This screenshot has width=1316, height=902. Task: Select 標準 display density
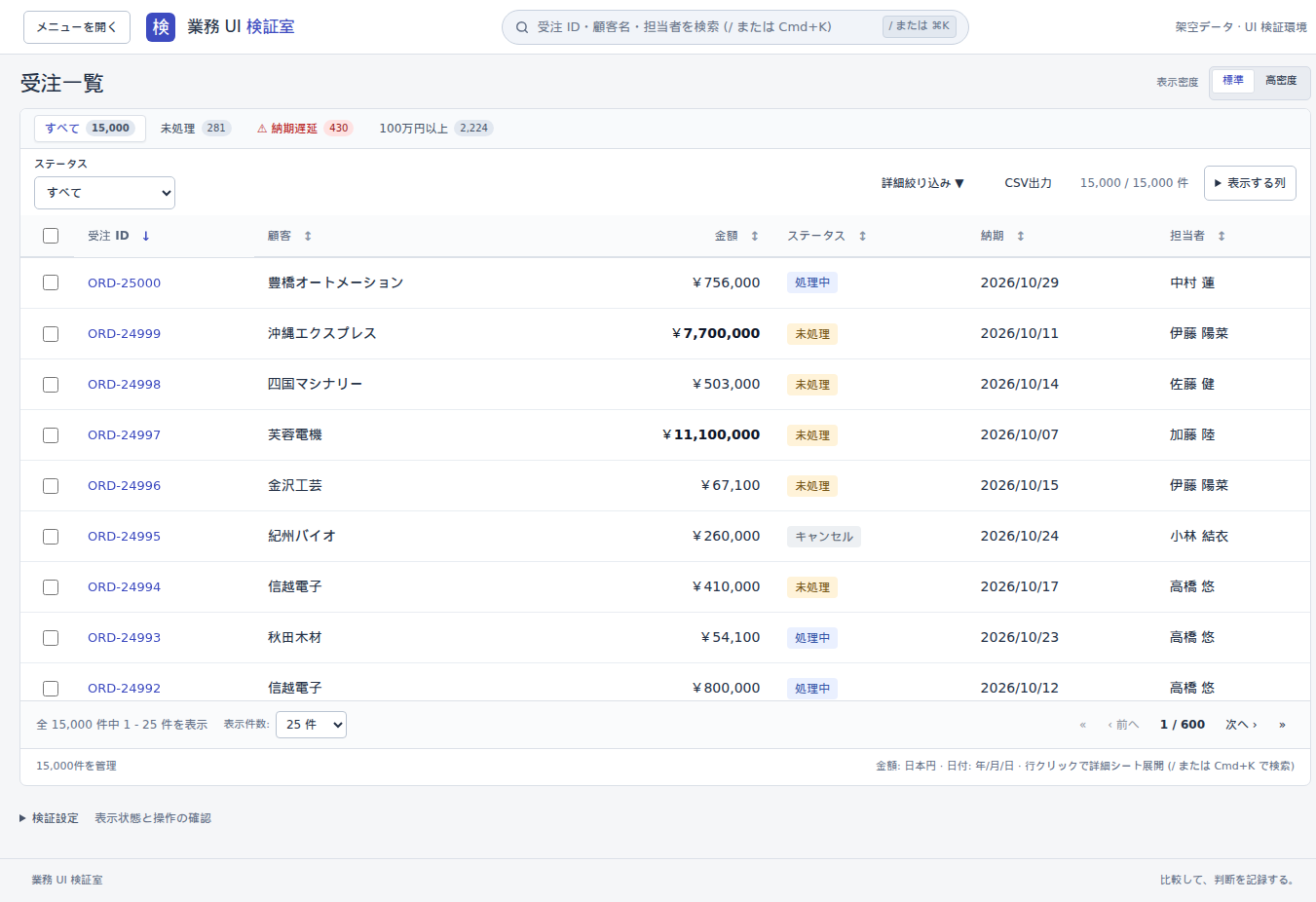tap(1232, 81)
